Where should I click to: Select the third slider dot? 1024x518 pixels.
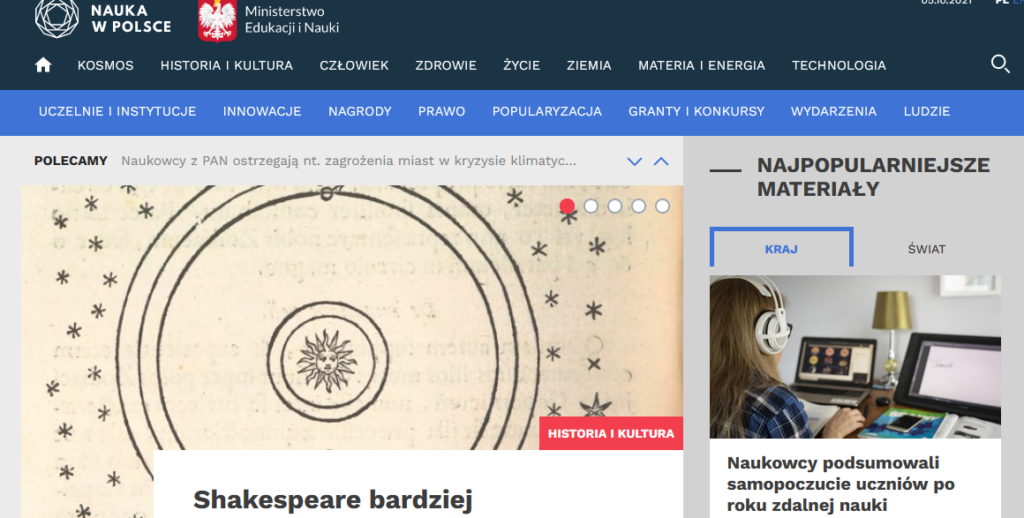coord(615,206)
